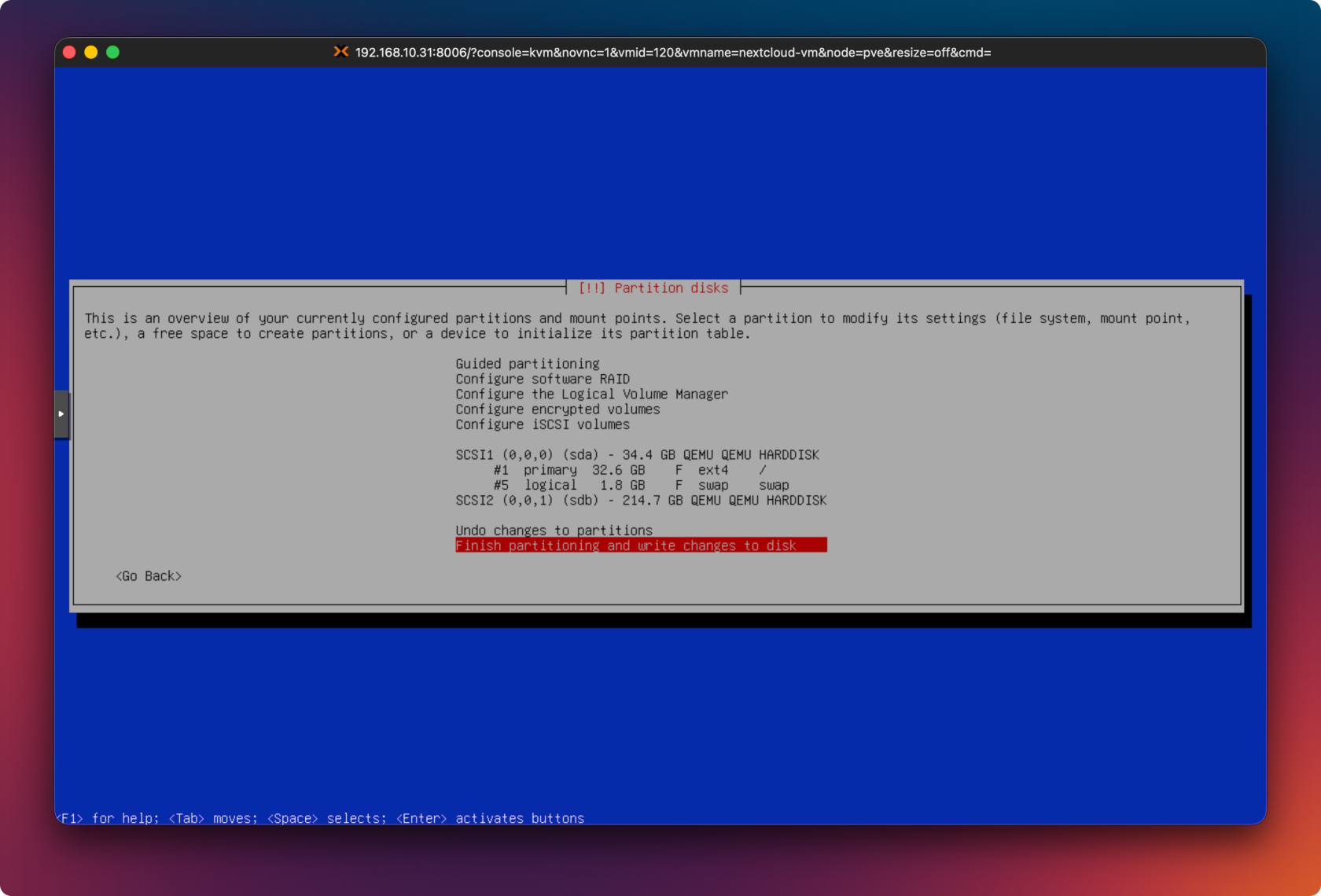Close the console window with red button
This screenshot has width=1321, height=896.
(69, 52)
